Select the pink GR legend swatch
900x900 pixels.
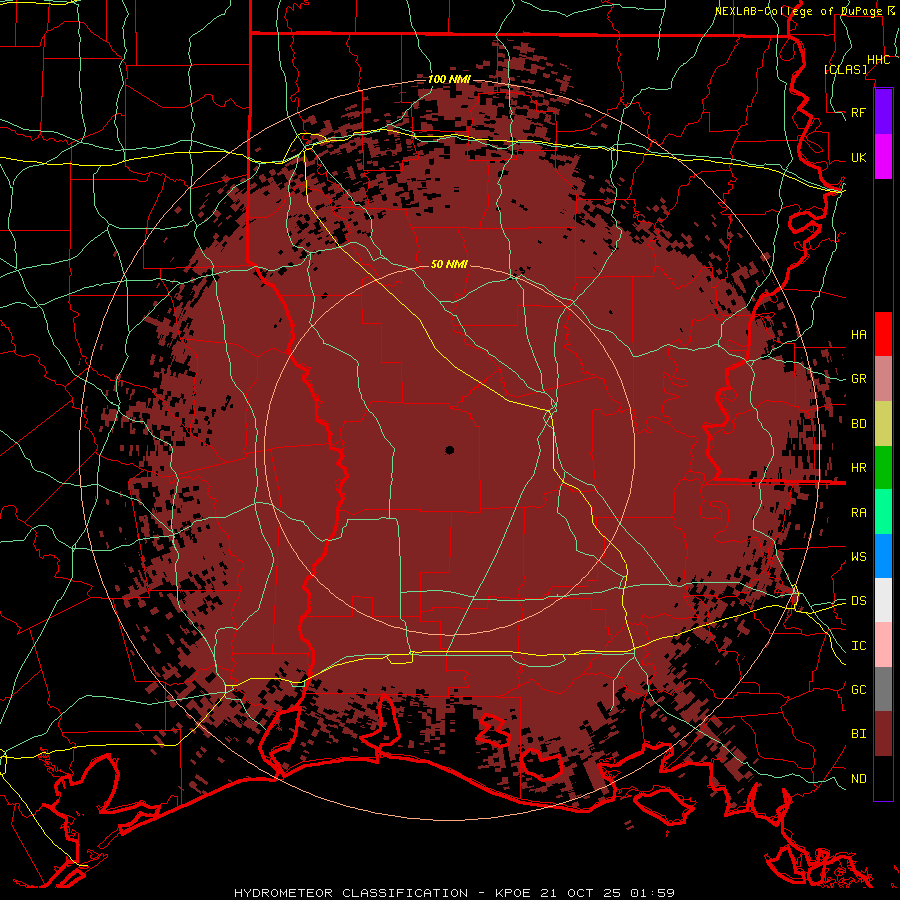pyautogui.click(x=883, y=379)
